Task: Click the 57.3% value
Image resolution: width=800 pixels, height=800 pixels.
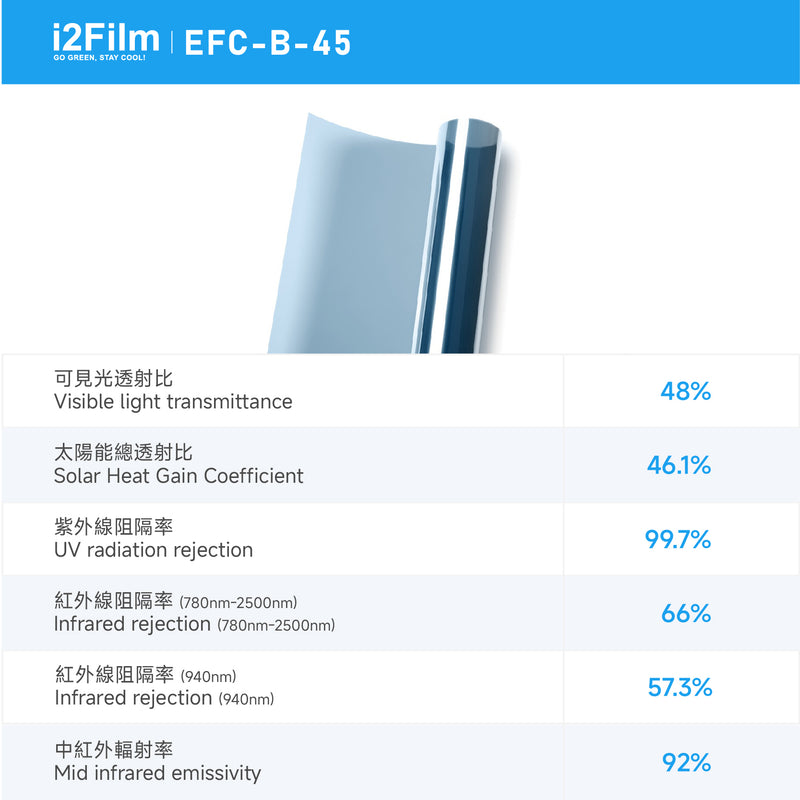Action: [680, 688]
